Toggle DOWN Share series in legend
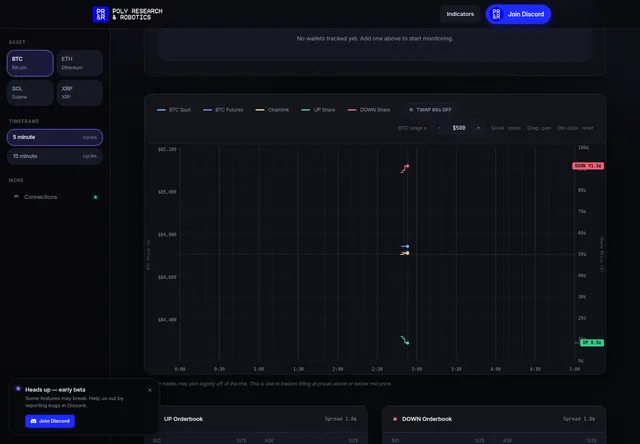 pos(369,110)
